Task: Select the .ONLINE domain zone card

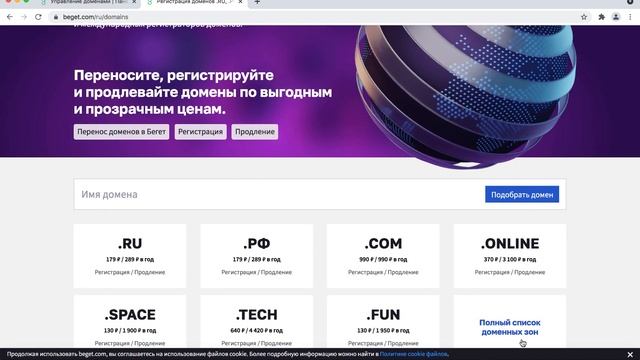Action: [x=510, y=256]
